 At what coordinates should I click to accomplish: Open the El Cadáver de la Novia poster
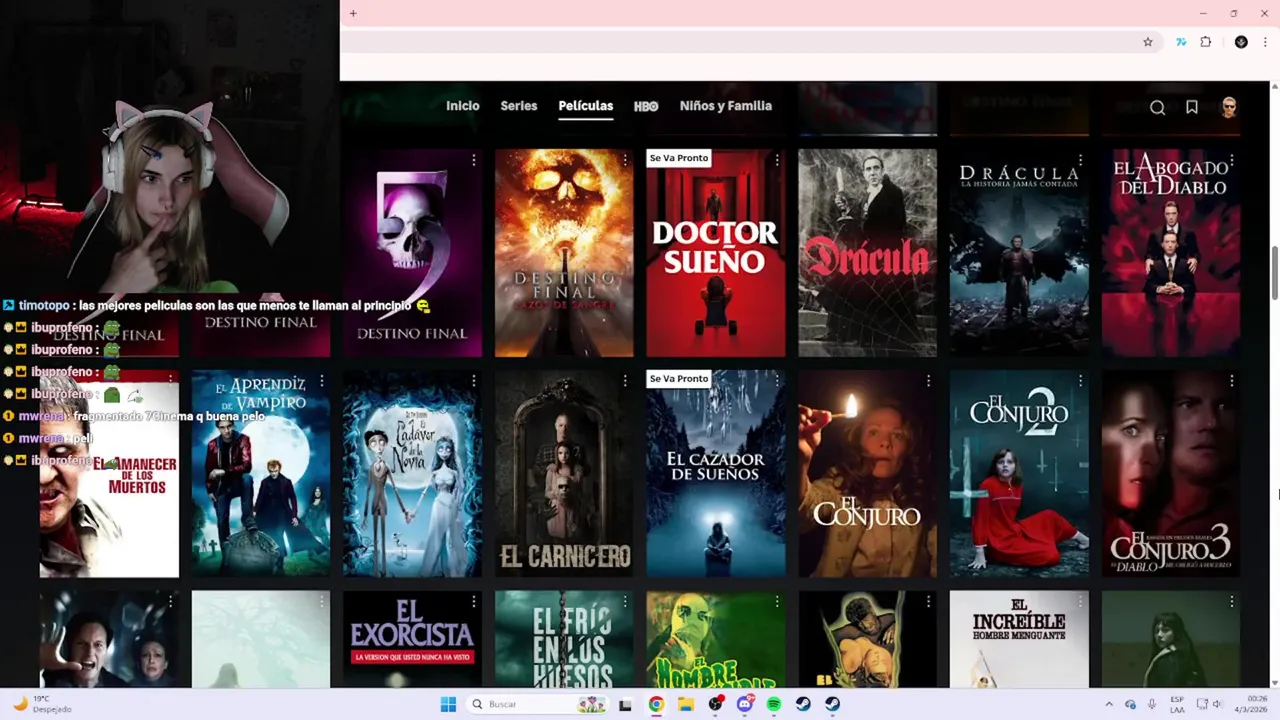[x=412, y=474]
